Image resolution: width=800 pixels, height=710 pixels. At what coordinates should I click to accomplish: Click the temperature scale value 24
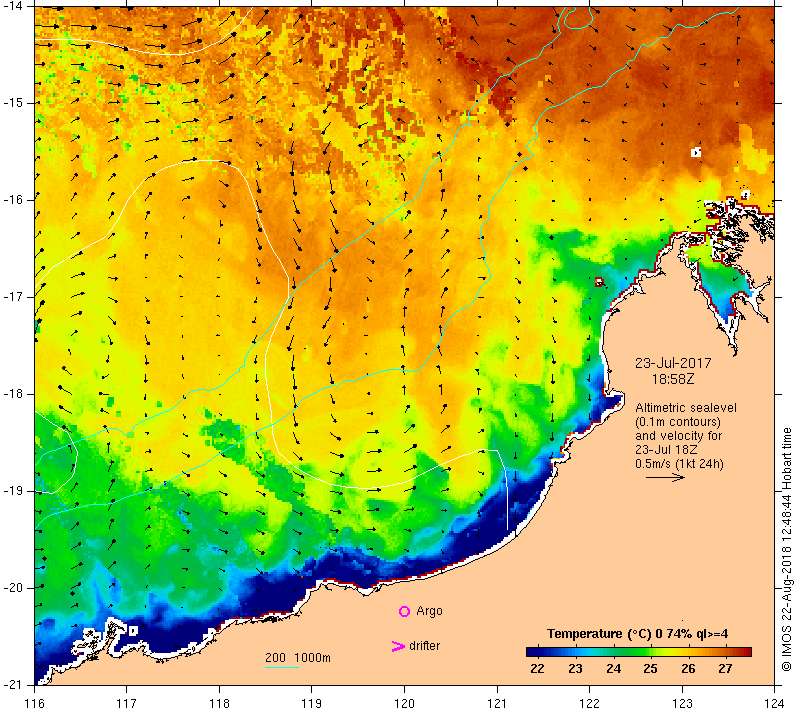pyautogui.click(x=613, y=669)
